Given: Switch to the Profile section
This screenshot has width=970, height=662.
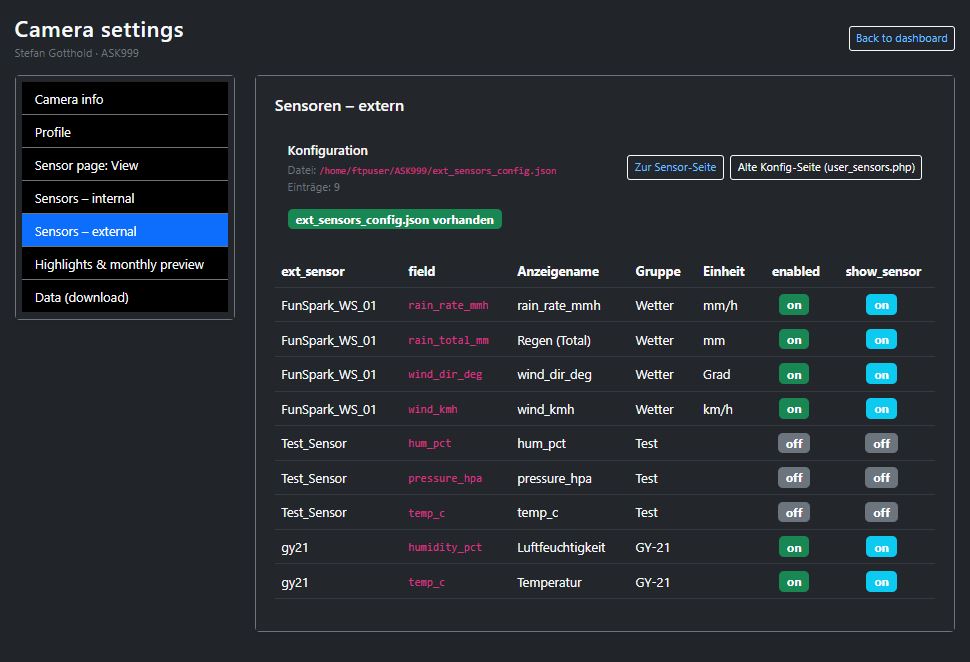Looking at the screenshot, I should [124, 131].
